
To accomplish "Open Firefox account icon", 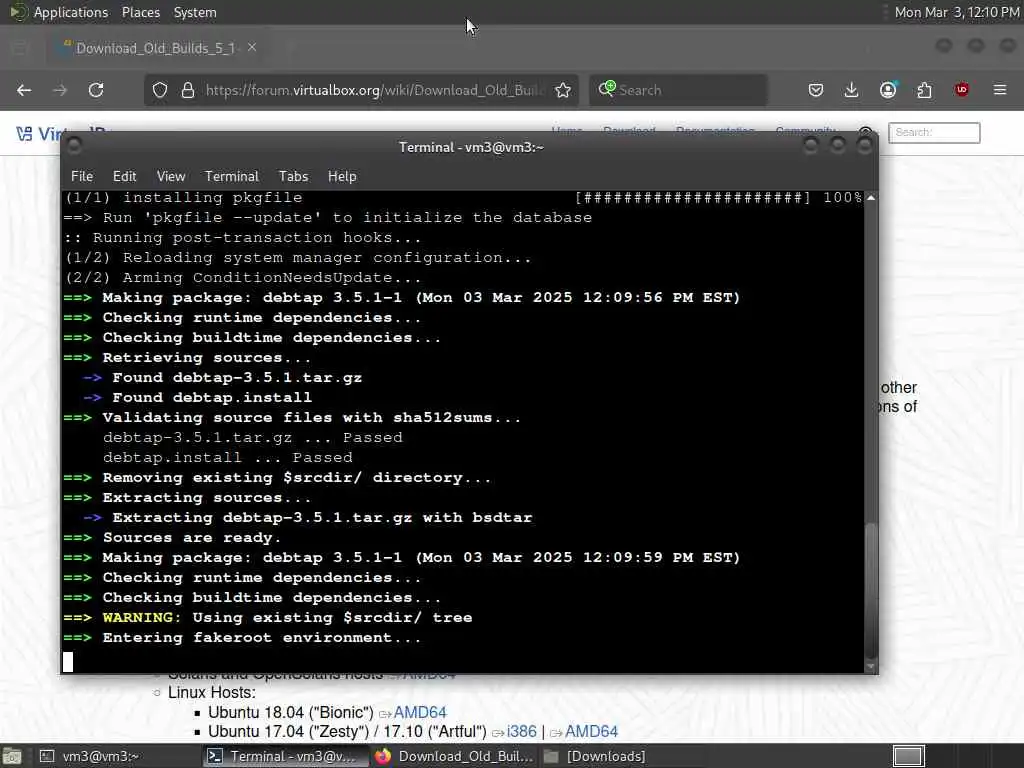I will [888, 90].
